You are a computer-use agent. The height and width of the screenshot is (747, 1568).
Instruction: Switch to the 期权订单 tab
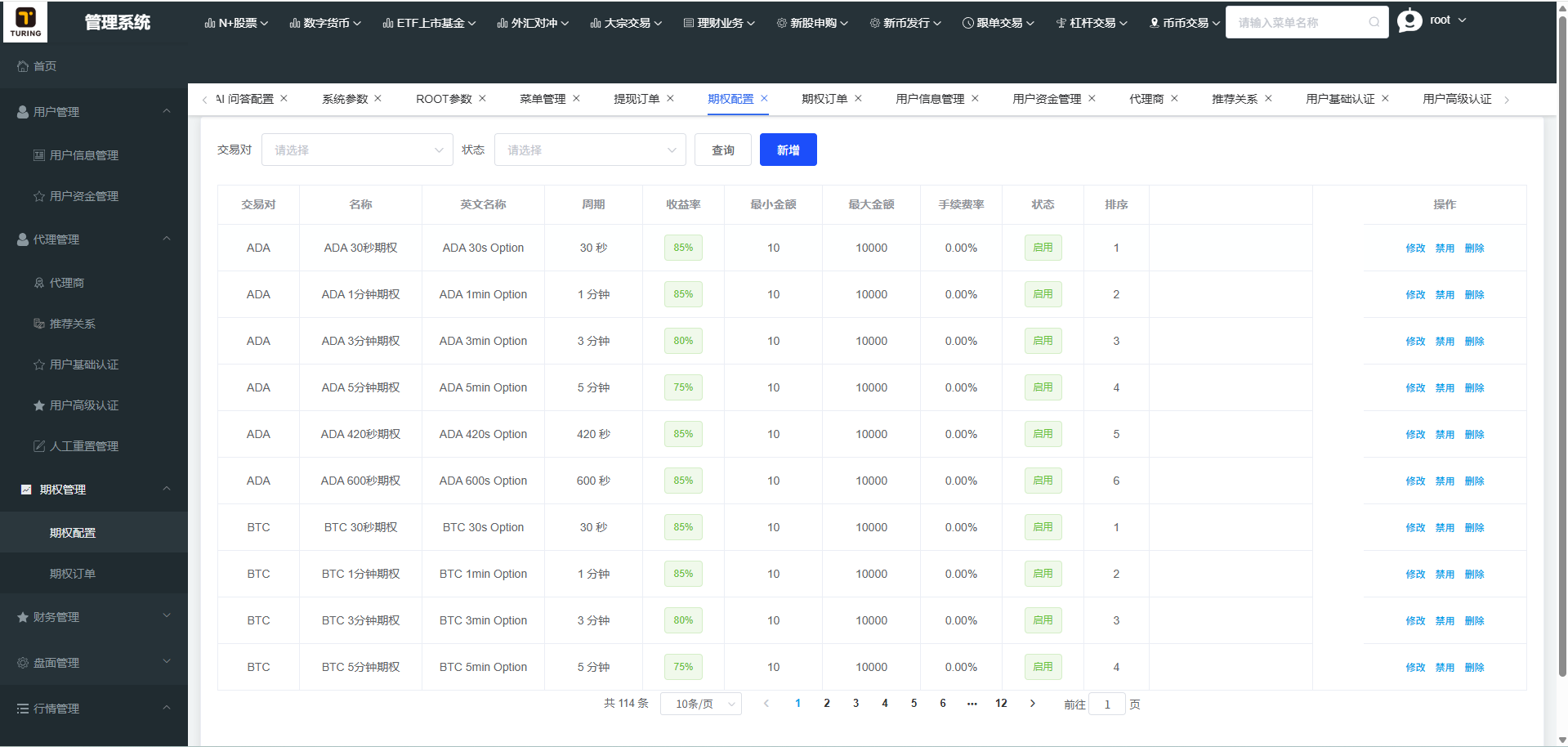tap(824, 99)
